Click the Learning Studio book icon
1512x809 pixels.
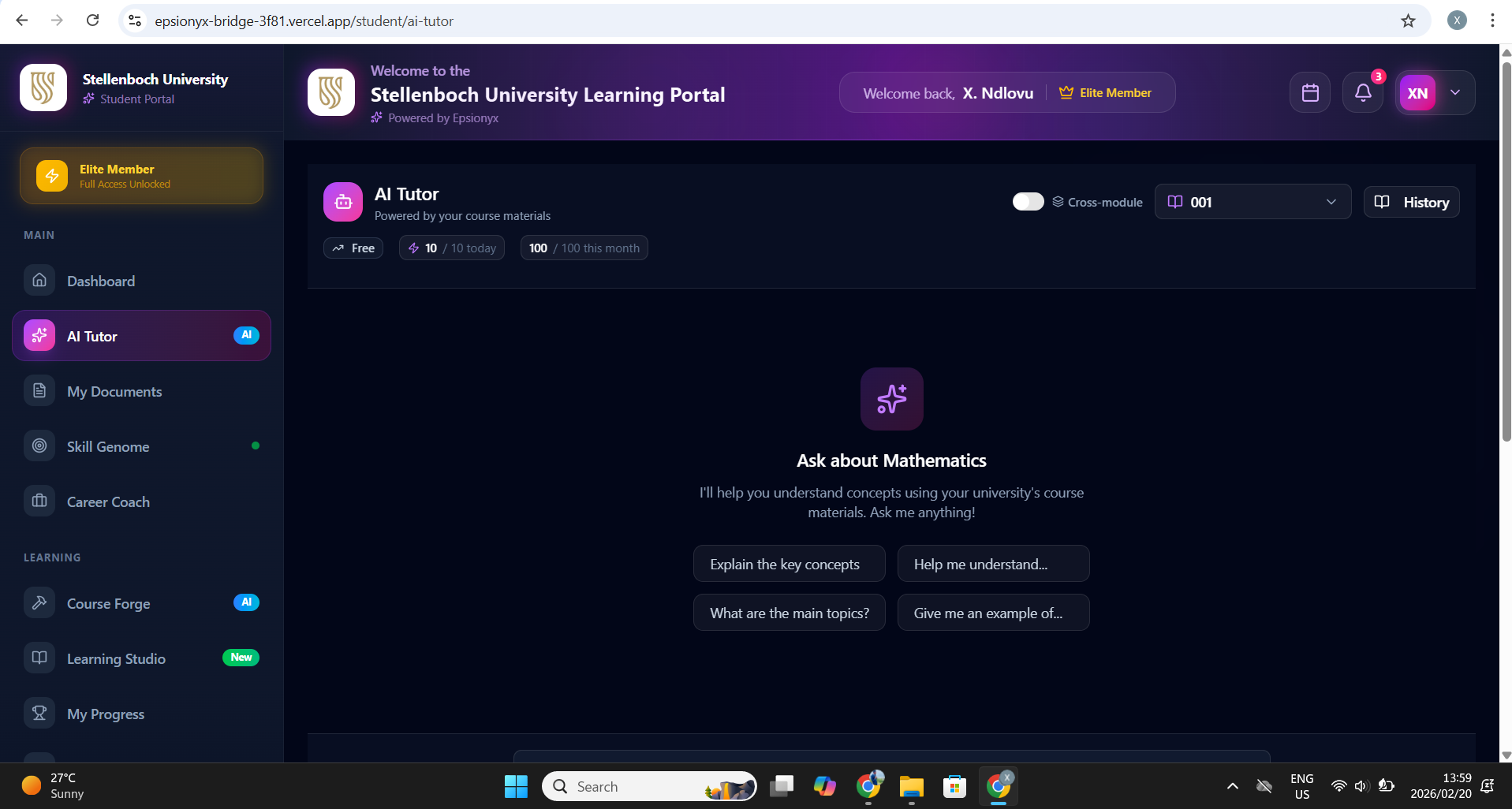coord(39,658)
